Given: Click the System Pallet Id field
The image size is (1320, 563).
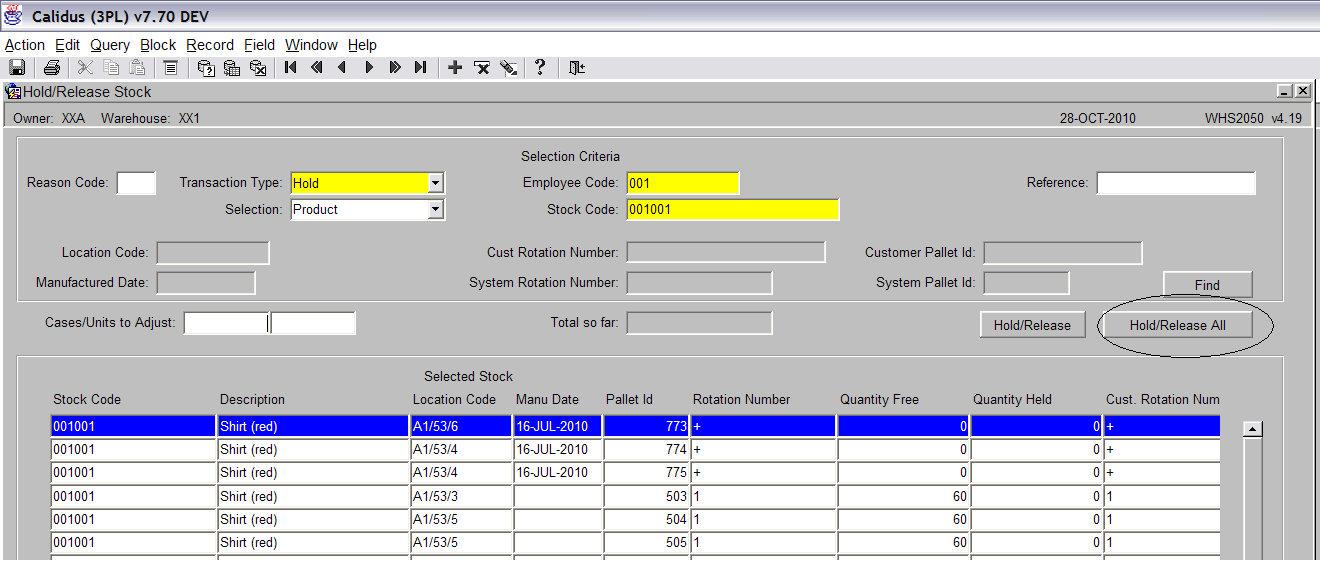Looking at the screenshot, I should (1026, 283).
